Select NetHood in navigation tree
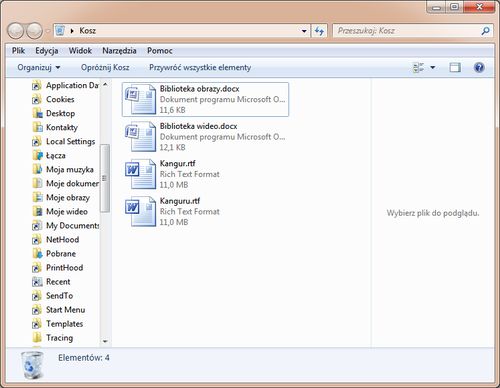 tap(62, 240)
